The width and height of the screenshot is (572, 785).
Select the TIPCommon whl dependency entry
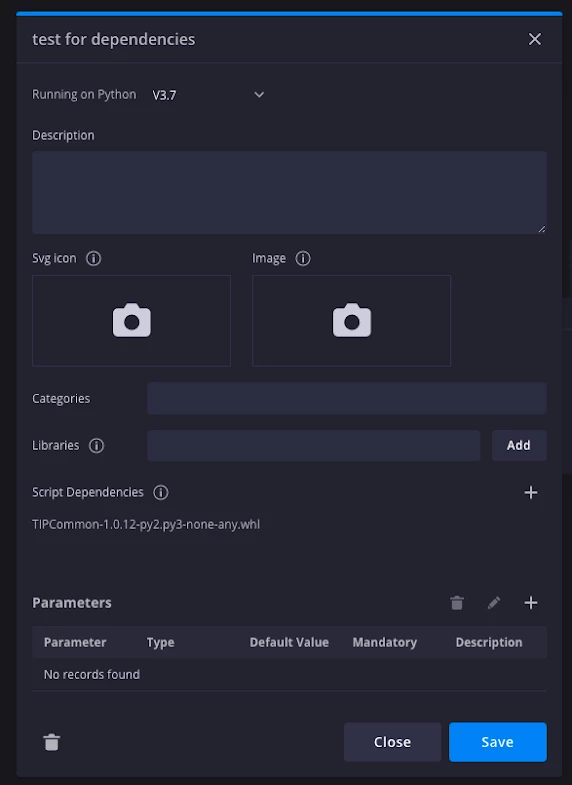click(x=146, y=524)
